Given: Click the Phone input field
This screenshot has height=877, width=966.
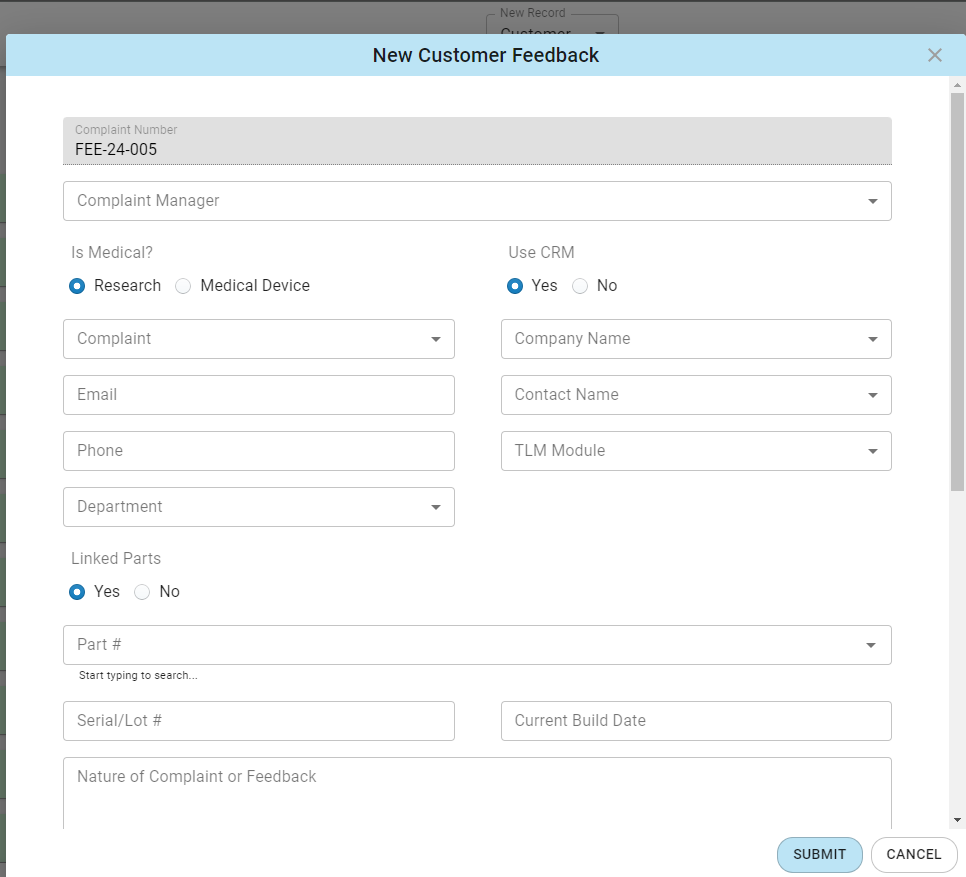Looking at the screenshot, I should click(x=258, y=451).
